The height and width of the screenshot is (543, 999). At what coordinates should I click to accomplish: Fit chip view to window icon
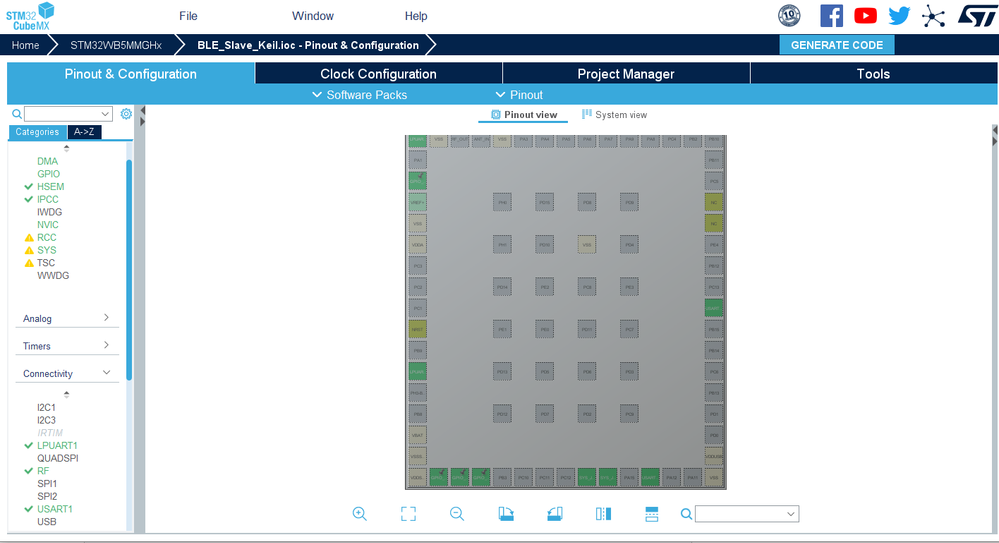pos(408,514)
